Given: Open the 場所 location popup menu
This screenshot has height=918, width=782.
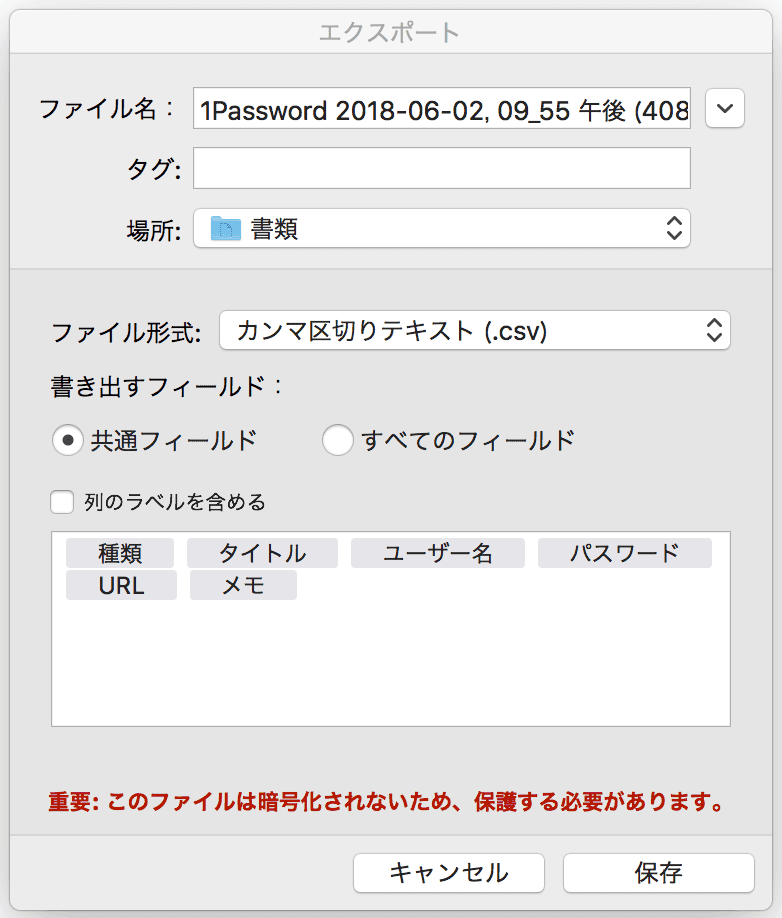Looking at the screenshot, I should click(441, 229).
